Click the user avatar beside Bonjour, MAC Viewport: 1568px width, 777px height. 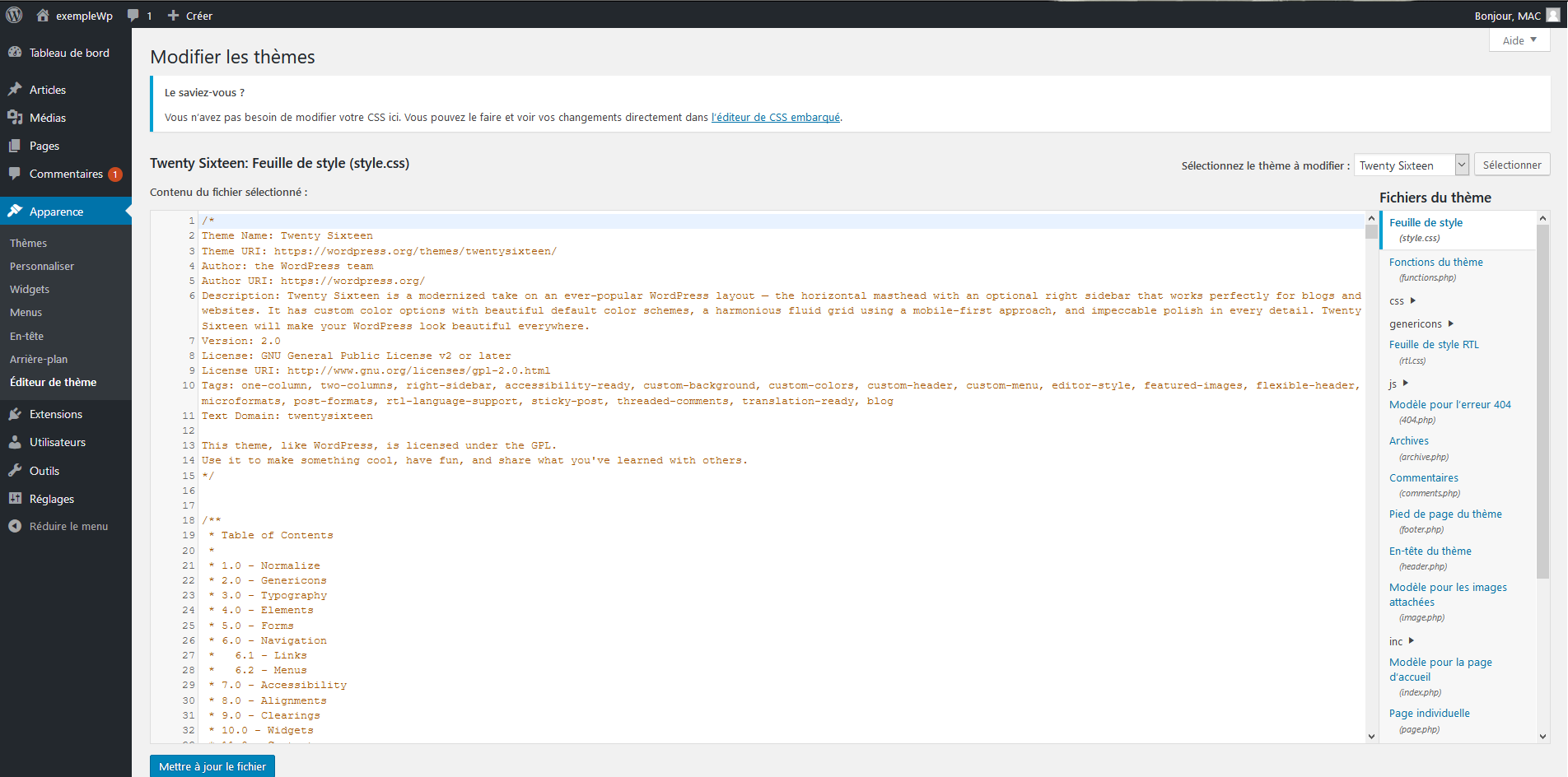click(x=1553, y=15)
